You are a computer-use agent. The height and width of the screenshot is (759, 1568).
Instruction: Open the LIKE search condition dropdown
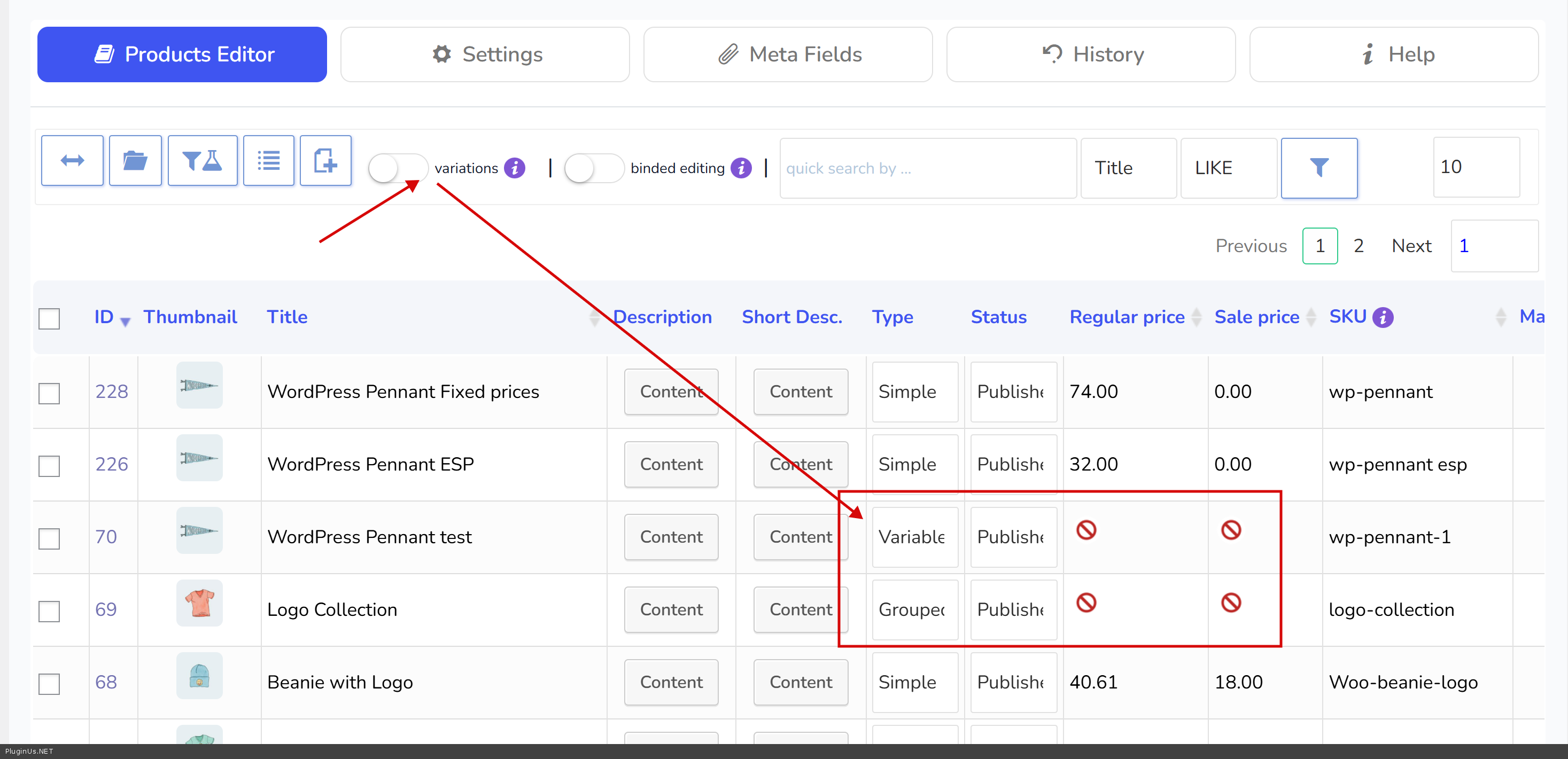[1228, 168]
